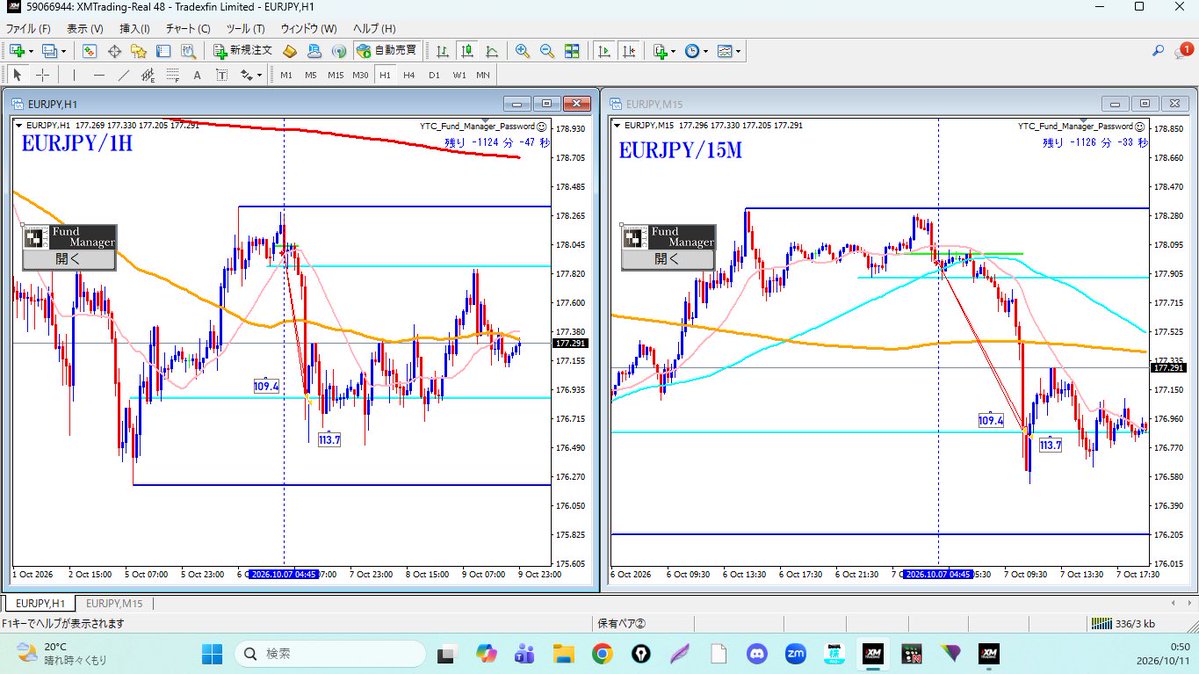The width and height of the screenshot is (1199, 674).
Task: Toggle the 自動売買 auto trading button
Action: click(387, 50)
